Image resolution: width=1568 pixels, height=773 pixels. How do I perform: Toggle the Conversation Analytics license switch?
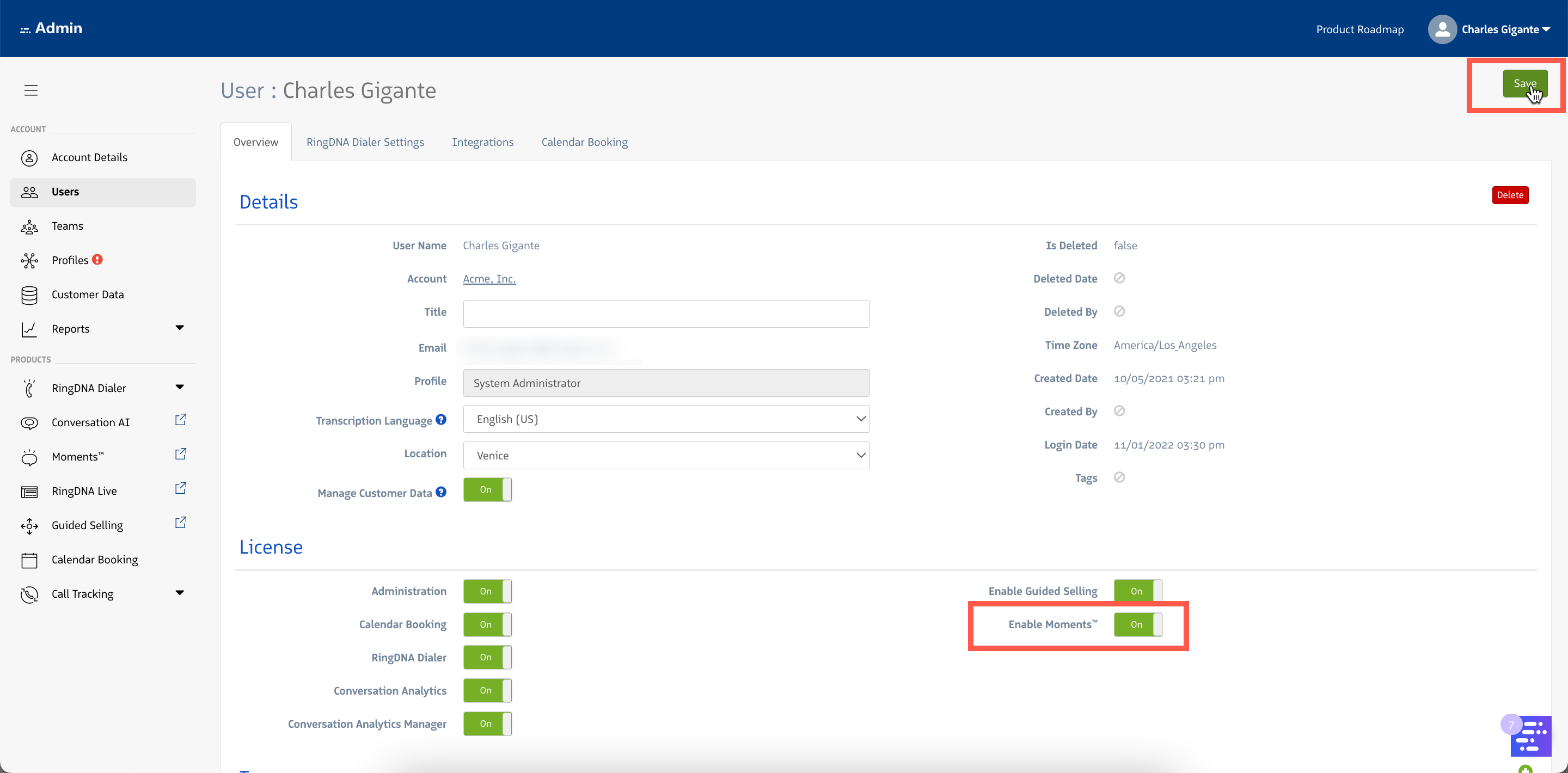click(x=488, y=690)
